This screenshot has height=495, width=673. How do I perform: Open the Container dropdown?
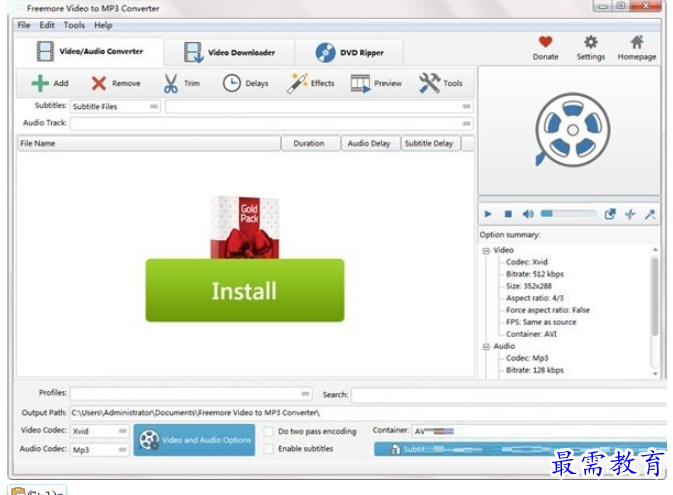(540, 431)
